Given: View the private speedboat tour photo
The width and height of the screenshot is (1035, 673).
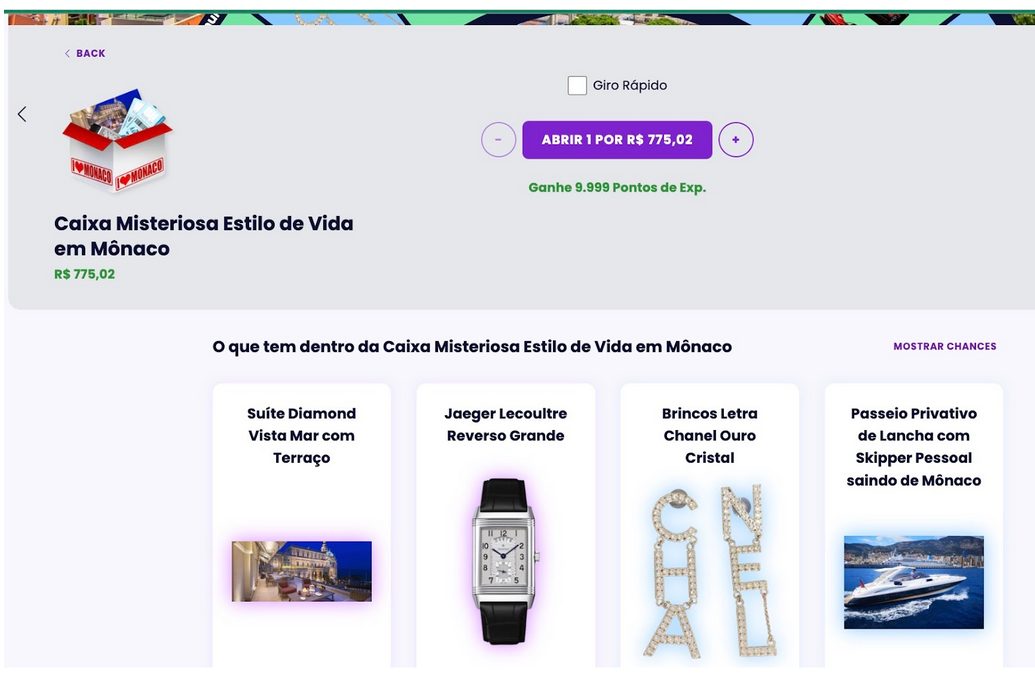Looking at the screenshot, I should point(914,582).
